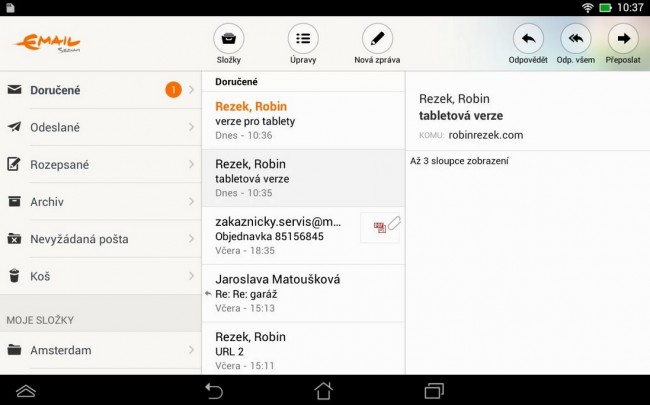This screenshot has height=405, width=650.
Task: Tap the Android back navigation button
Action: click(x=214, y=390)
